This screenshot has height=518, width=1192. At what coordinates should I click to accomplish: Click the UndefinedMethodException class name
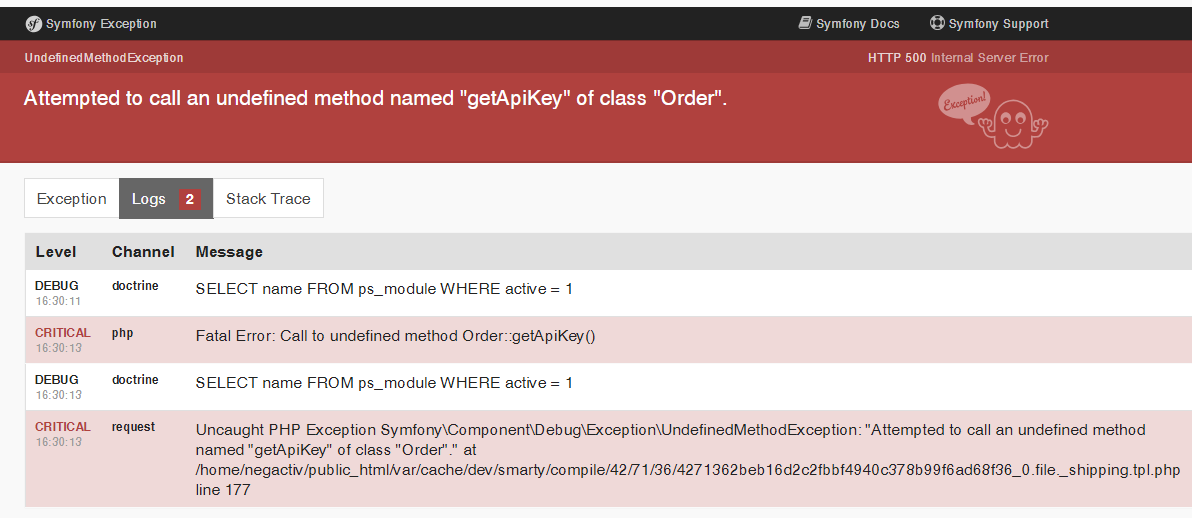pyautogui.click(x=104, y=58)
